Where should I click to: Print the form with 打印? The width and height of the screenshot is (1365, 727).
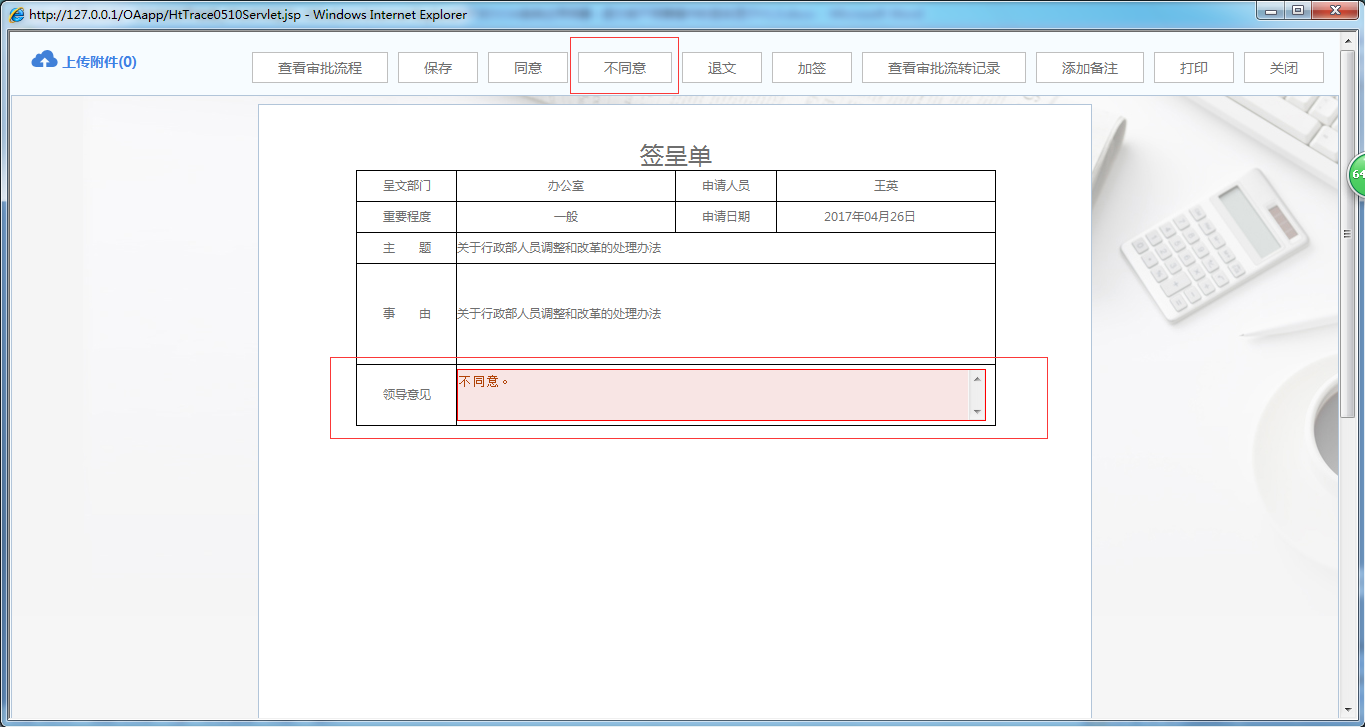1193,67
